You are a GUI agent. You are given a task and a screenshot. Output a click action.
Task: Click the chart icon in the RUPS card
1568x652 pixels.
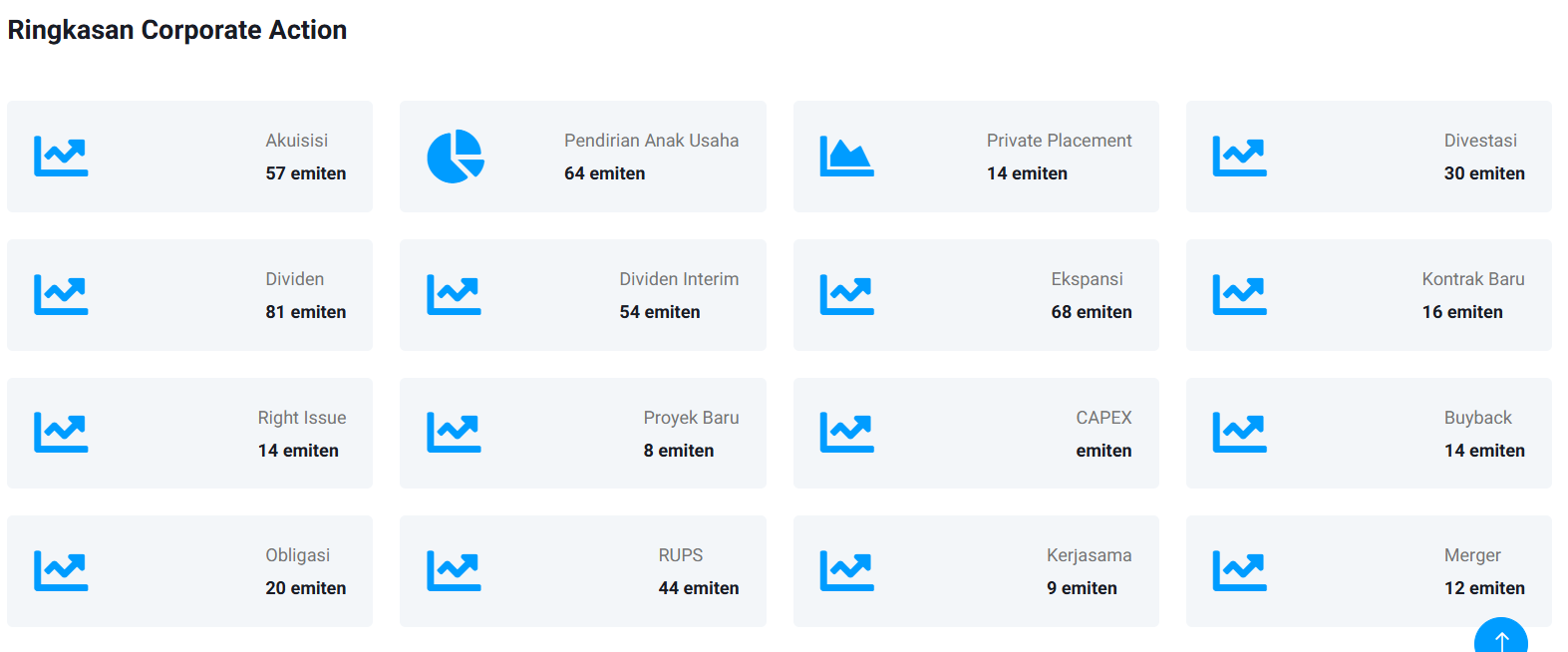point(454,571)
